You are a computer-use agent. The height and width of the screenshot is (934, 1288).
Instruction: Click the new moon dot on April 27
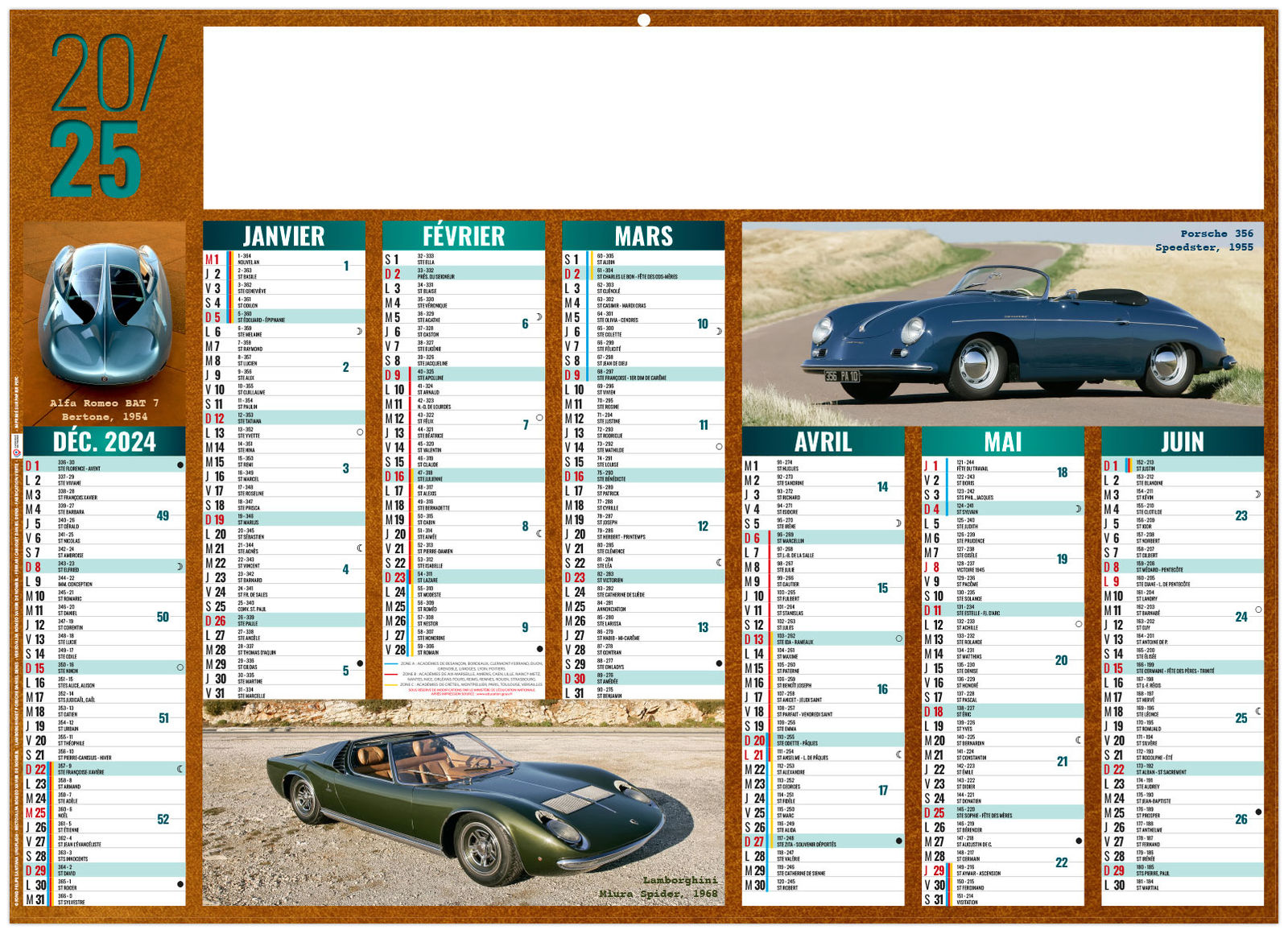point(898,841)
